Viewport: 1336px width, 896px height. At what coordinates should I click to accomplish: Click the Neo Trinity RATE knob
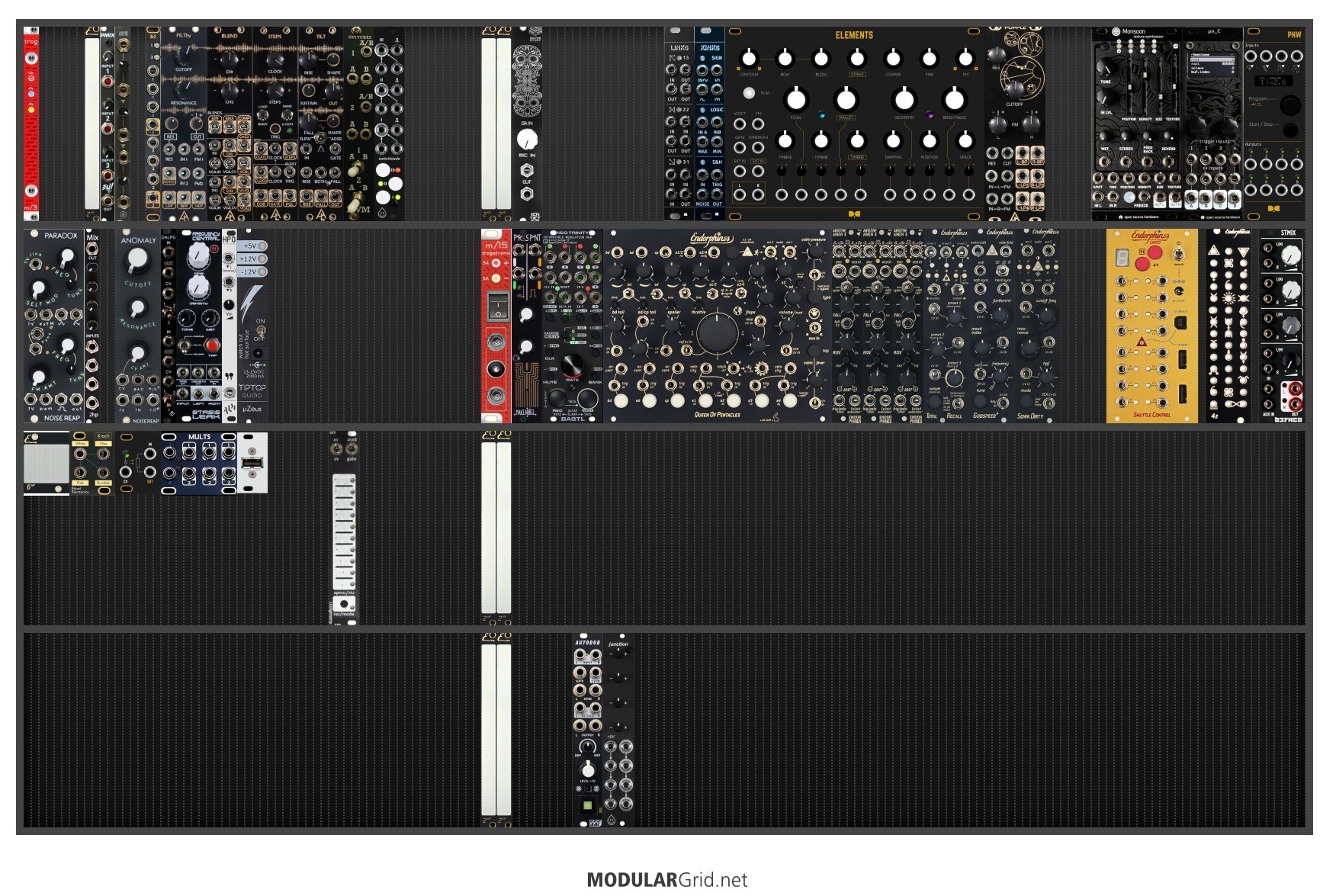(572, 367)
